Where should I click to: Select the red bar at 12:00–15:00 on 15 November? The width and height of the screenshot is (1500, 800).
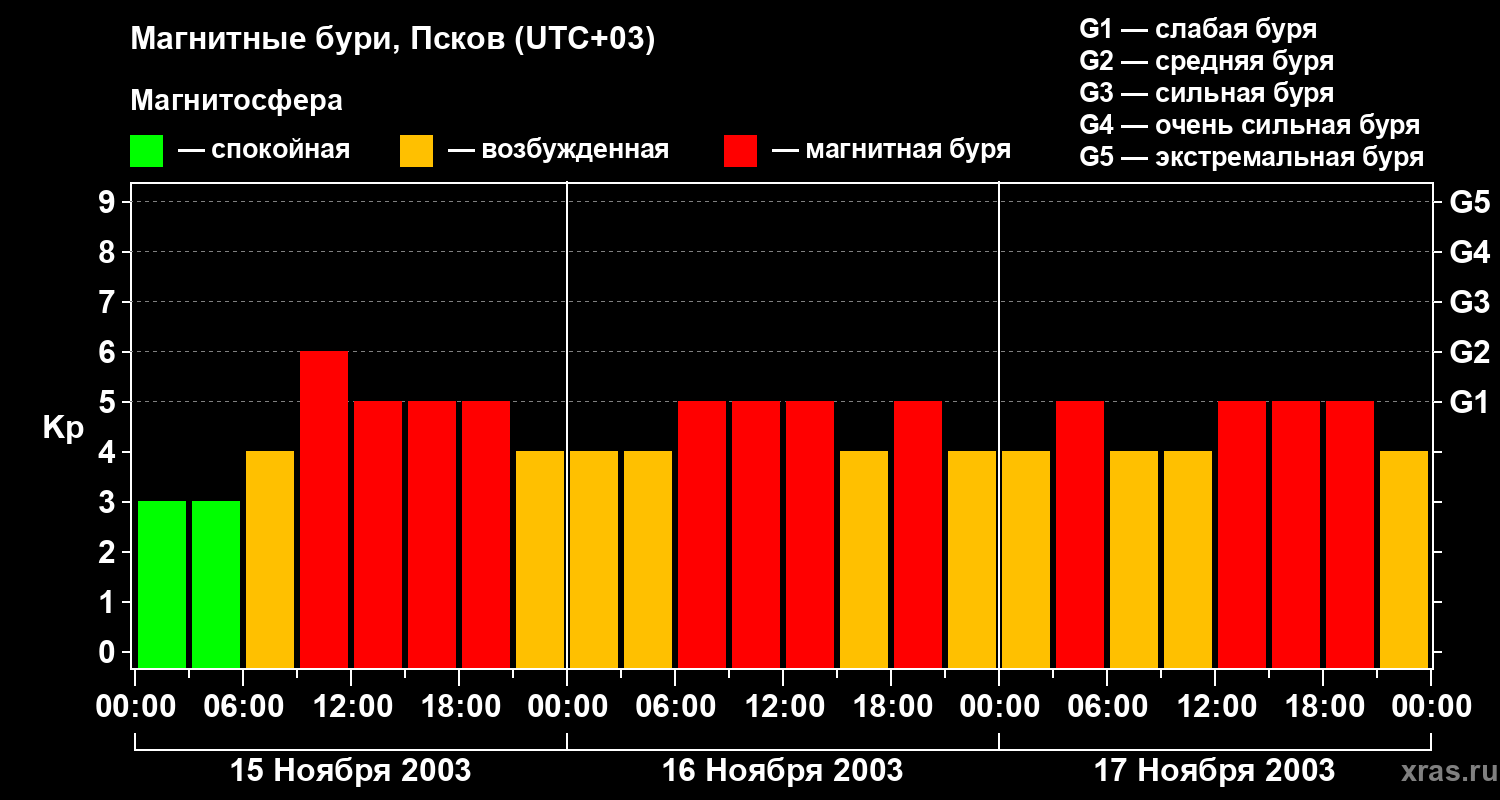click(x=378, y=534)
